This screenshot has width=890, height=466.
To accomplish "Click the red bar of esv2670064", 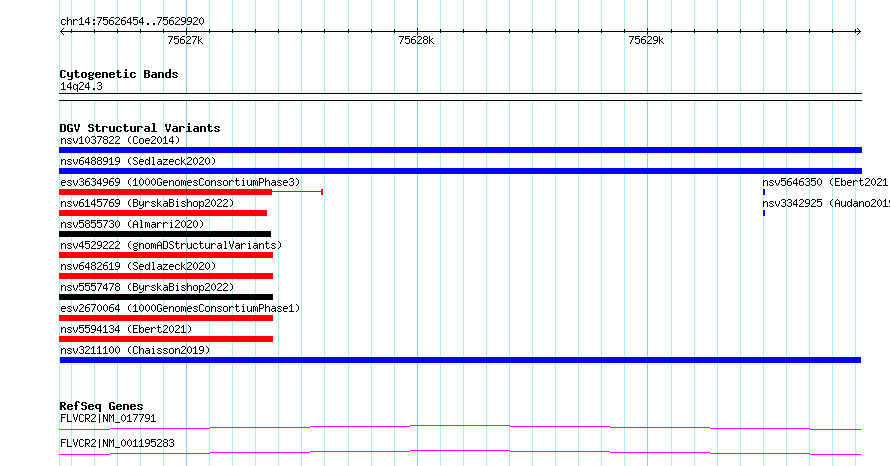I will coord(166,318).
